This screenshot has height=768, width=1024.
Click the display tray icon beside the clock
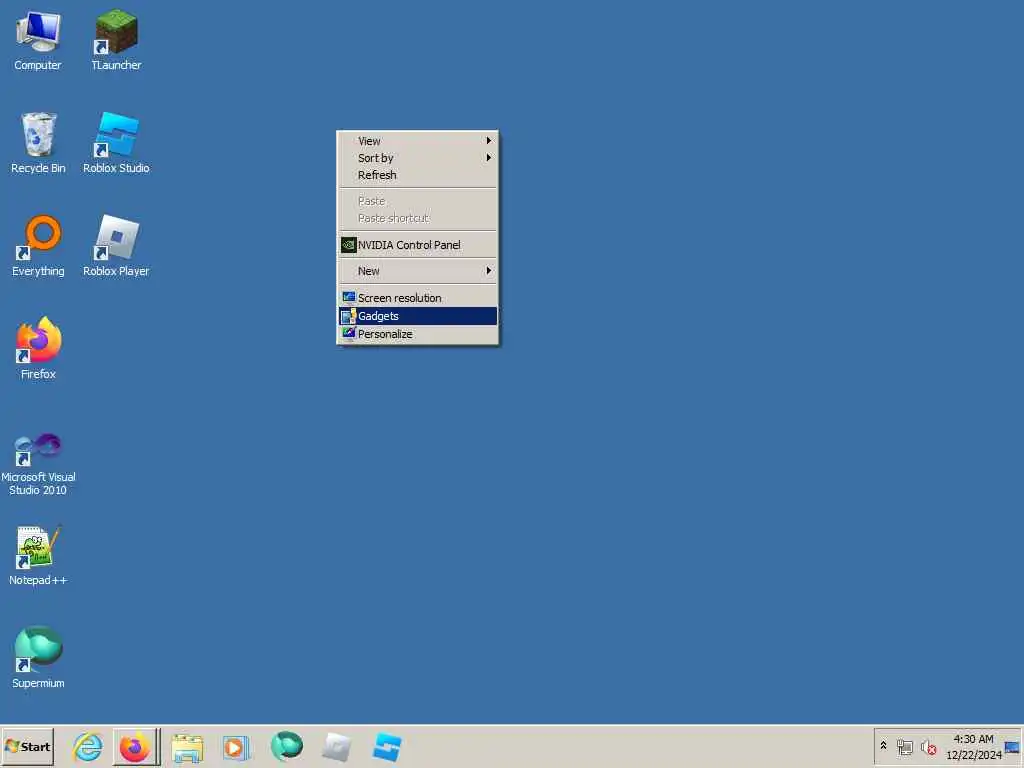(x=1012, y=747)
